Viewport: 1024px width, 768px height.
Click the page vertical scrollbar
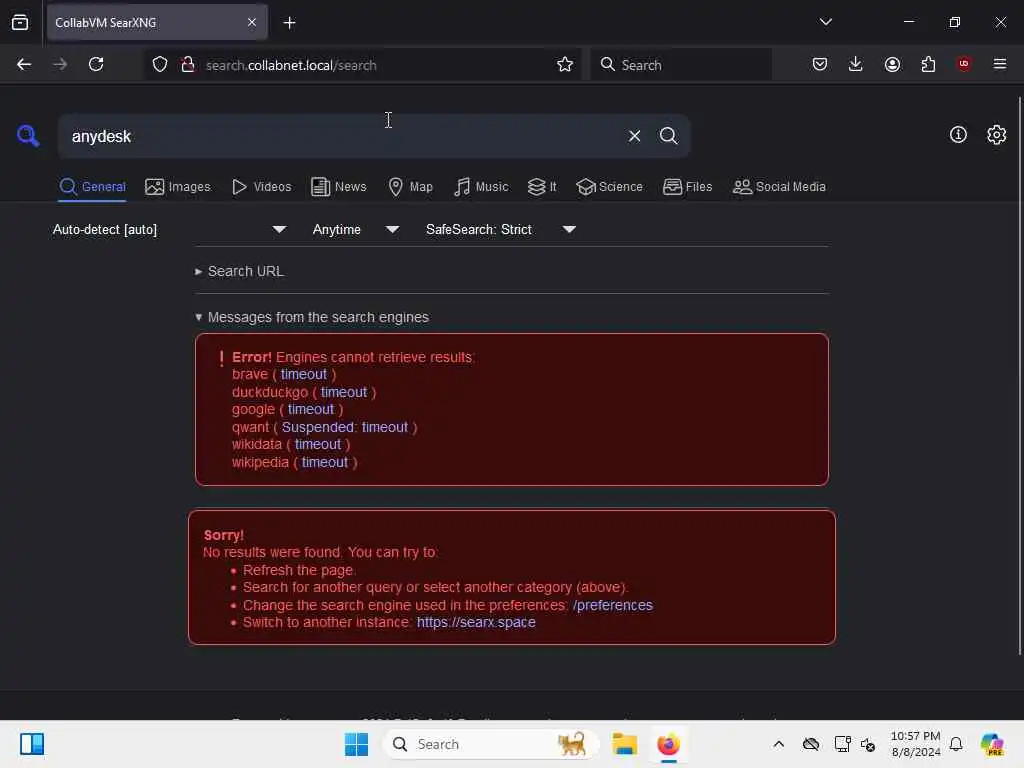1019,376
